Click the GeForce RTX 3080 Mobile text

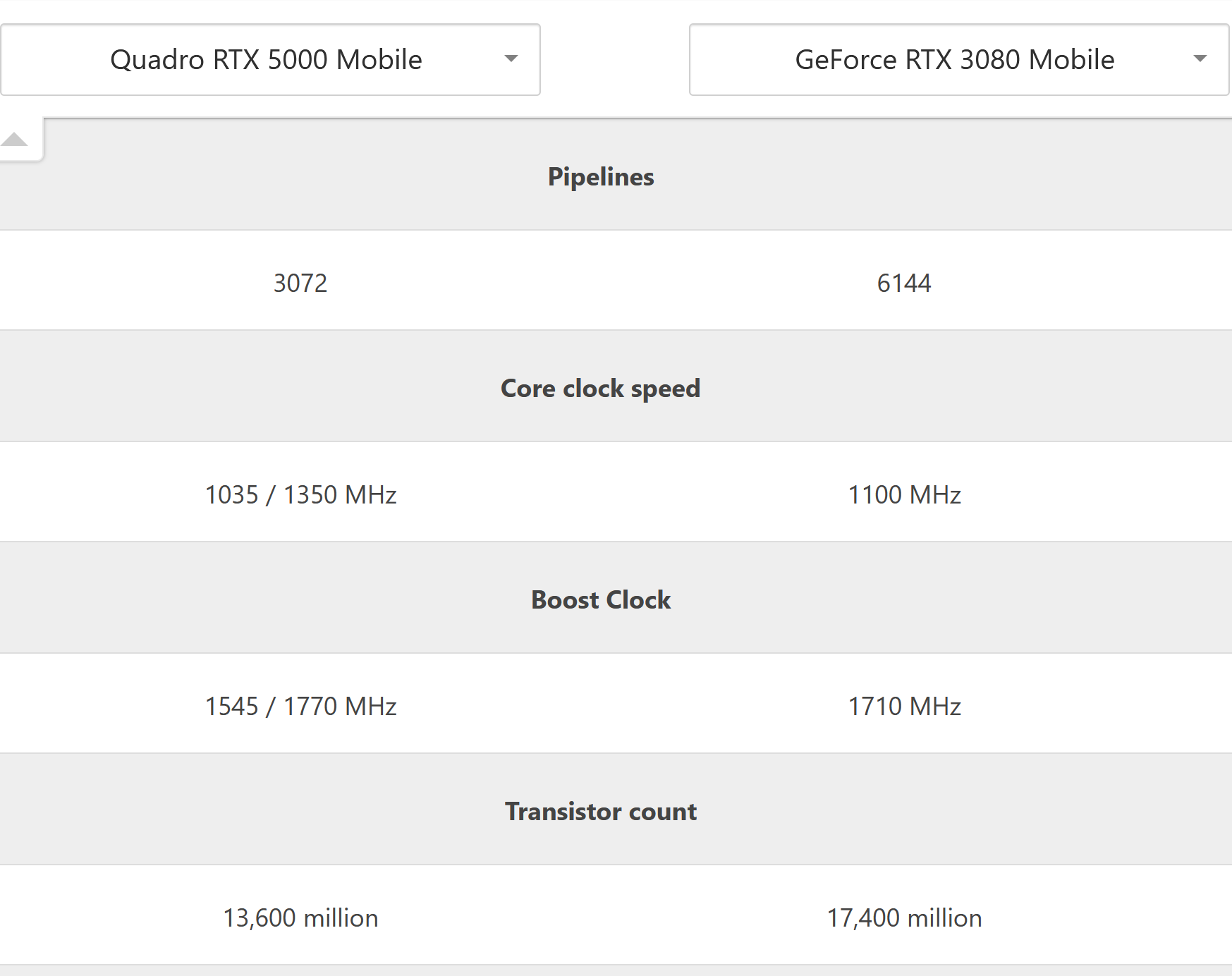955,60
